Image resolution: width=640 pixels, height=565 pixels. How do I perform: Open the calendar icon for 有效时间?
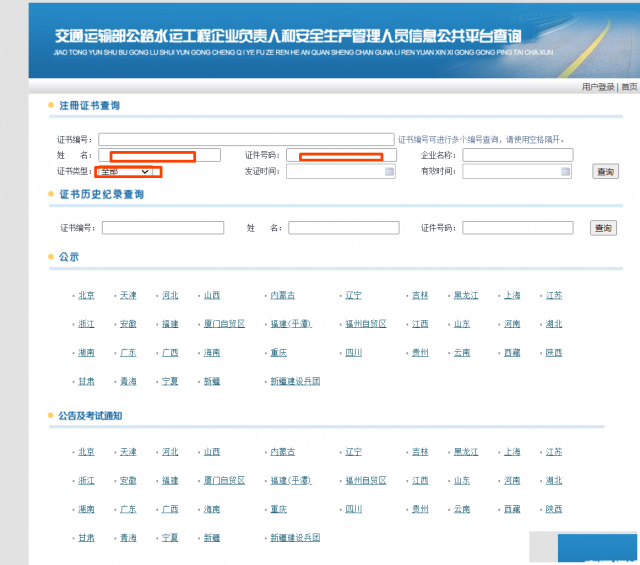[565, 172]
